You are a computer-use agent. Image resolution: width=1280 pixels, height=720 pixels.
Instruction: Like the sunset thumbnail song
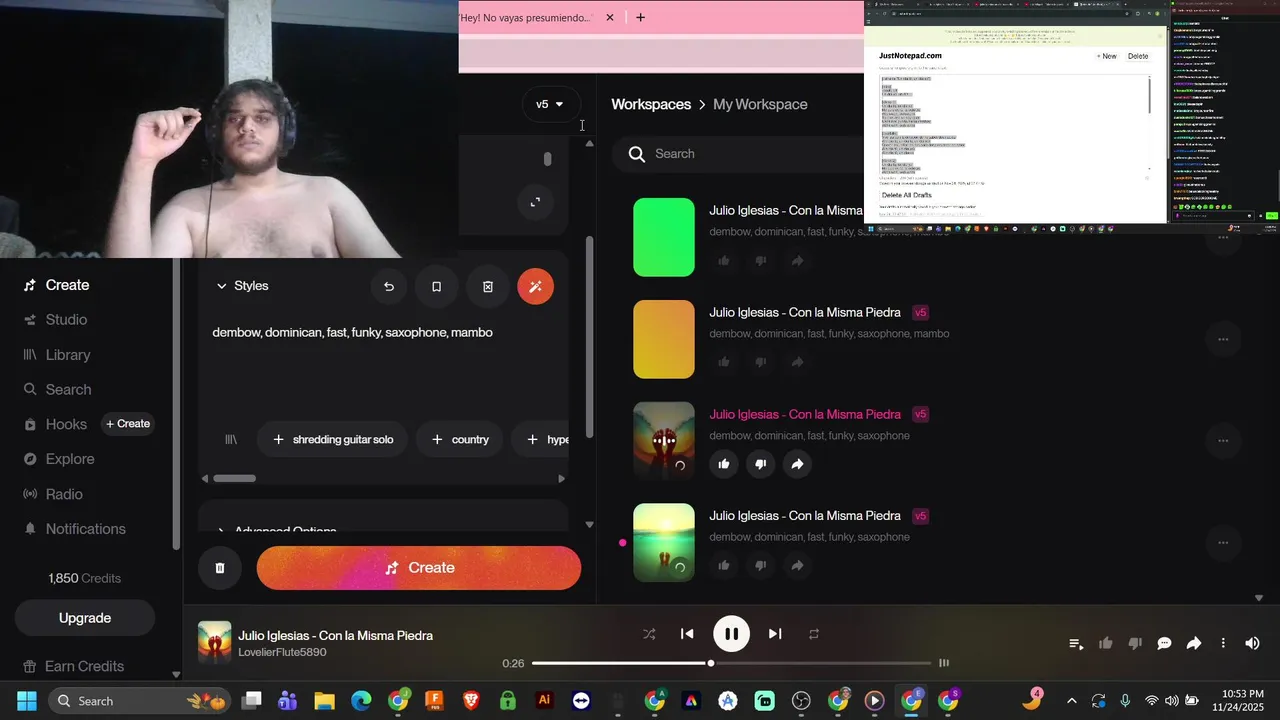(x=724, y=566)
